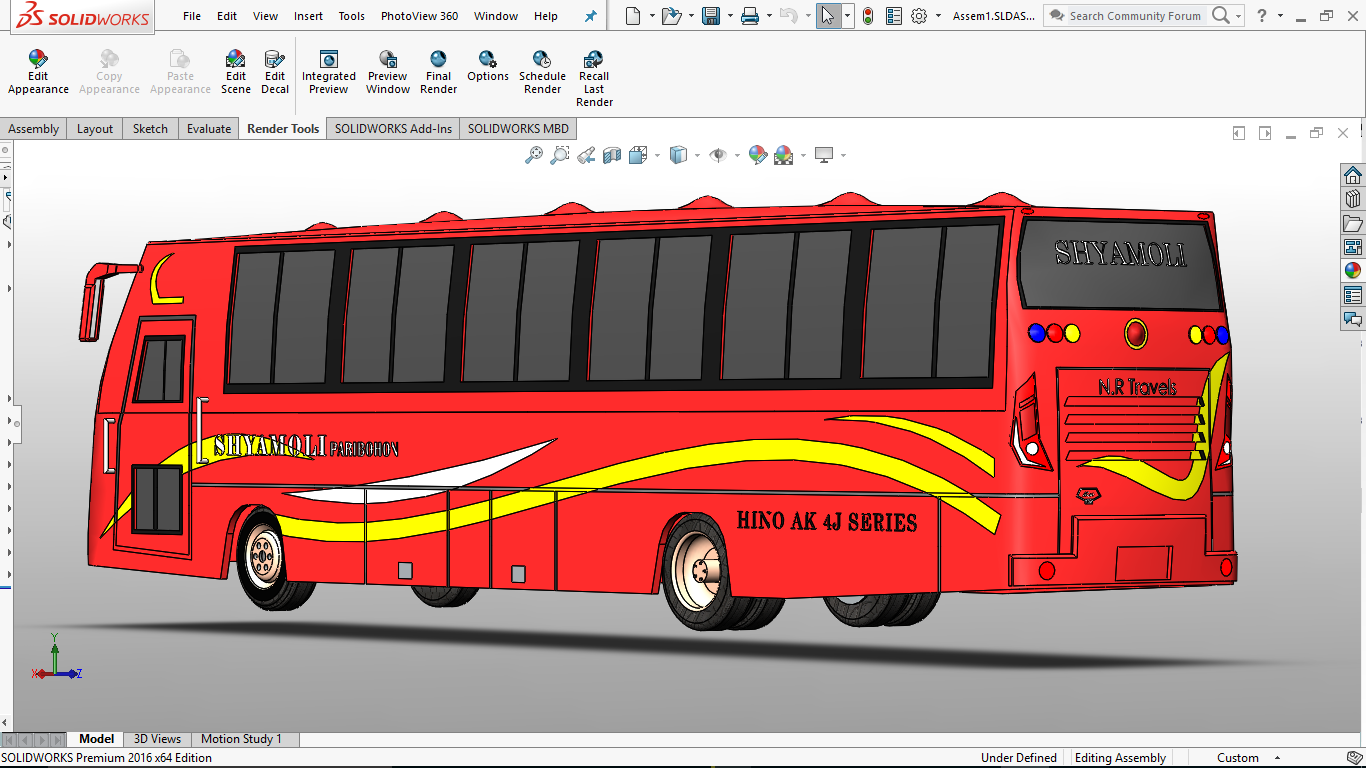The image size is (1366, 768).
Task: Expand the Apply Scene dropdown arrow
Action: pyautogui.click(x=802, y=155)
